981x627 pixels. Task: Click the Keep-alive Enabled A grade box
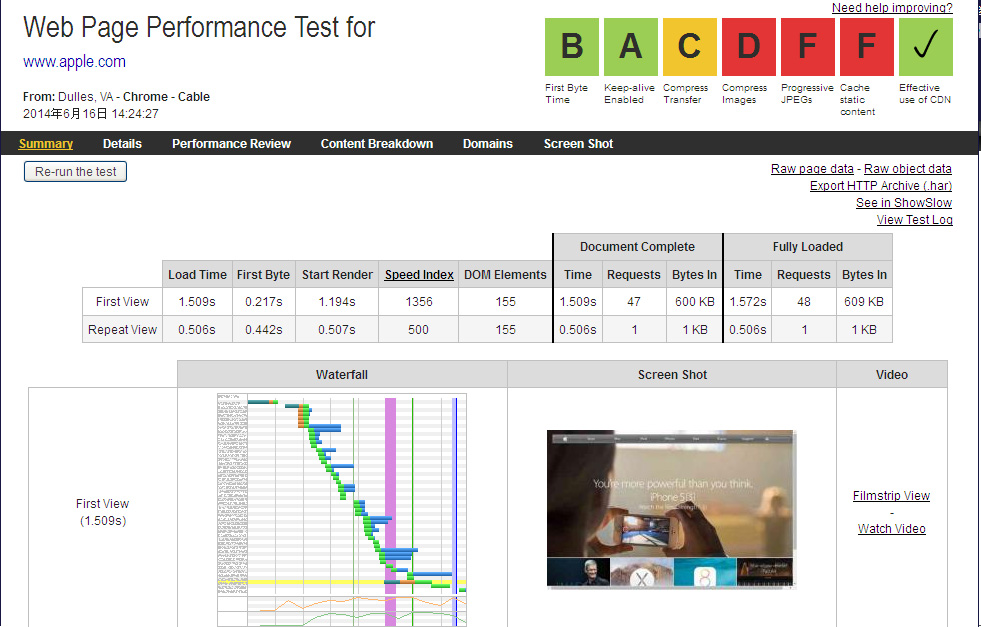click(631, 46)
